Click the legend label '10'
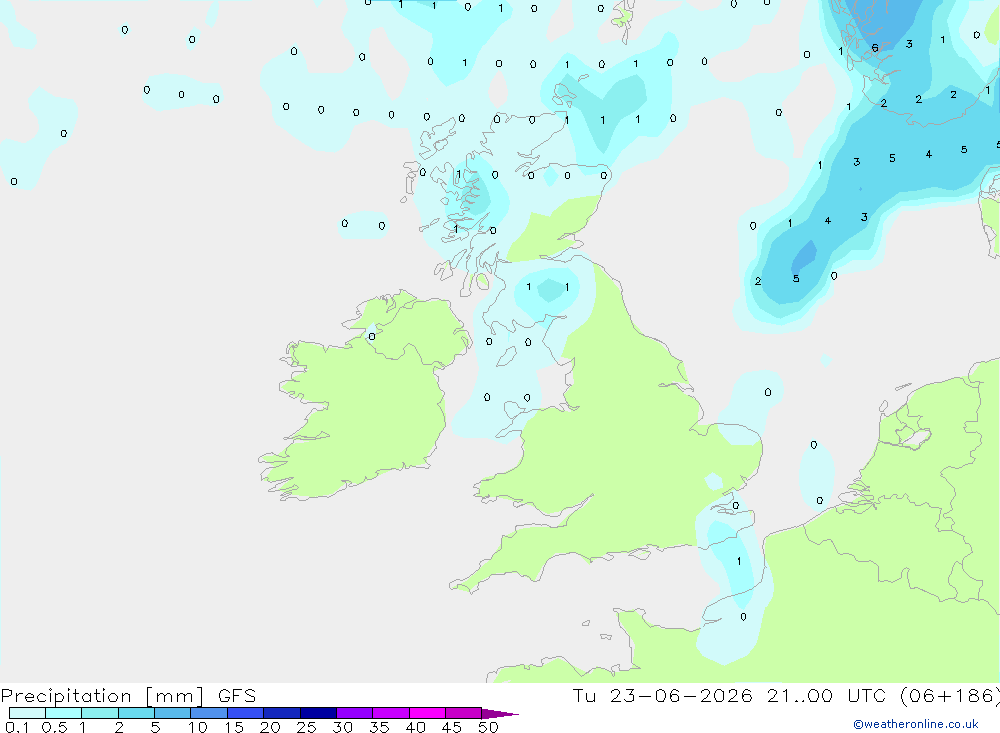This screenshot has width=1000, height=733. tap(198, 727)
